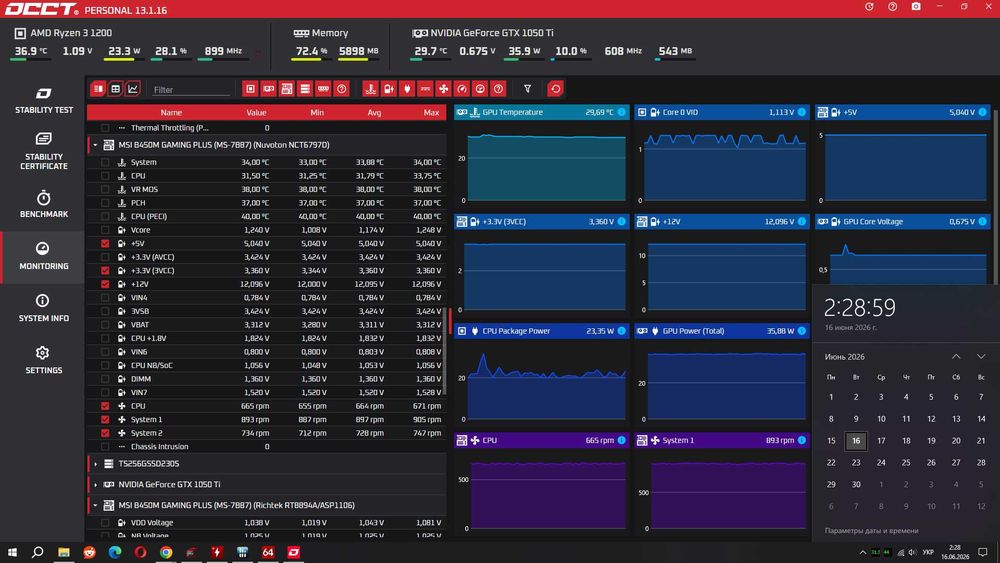Click the help question icon in title bar

tap(892, 7)
